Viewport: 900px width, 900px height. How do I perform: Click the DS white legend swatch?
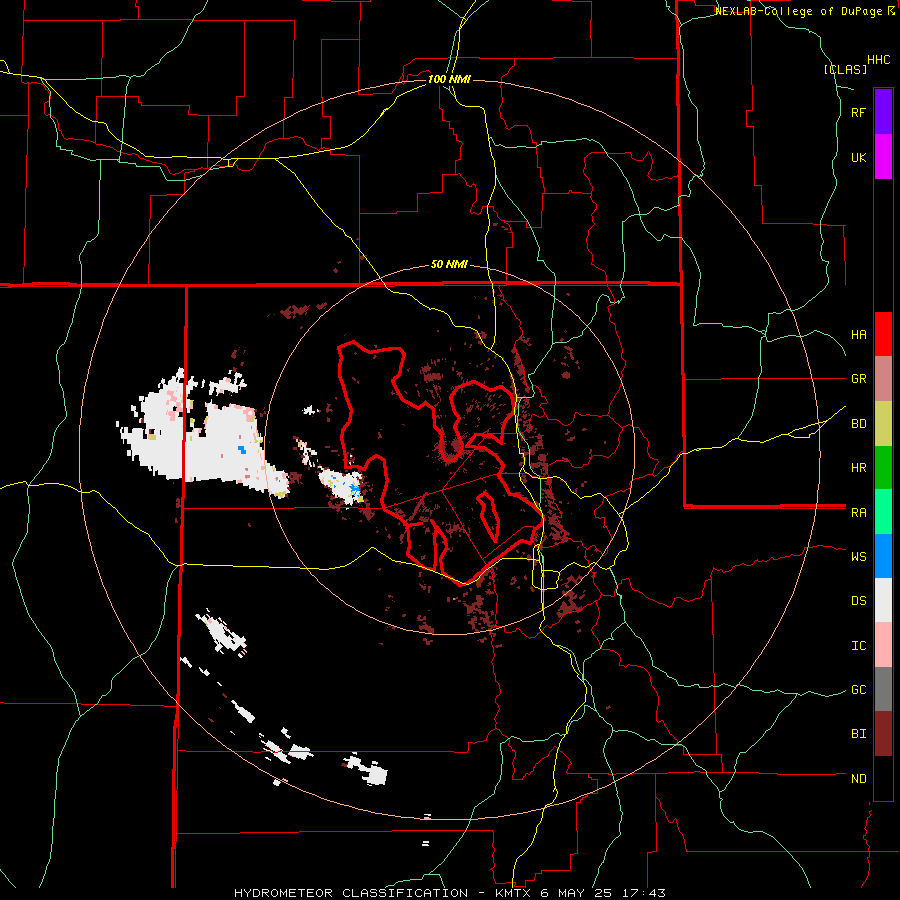(x=883, y=600)
